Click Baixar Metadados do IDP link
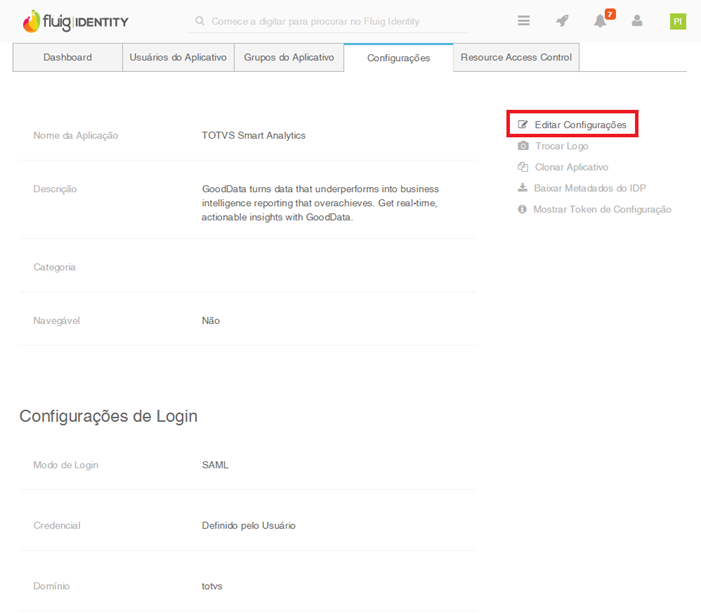The height and width of the screenshot is (614, 701). 590,188
